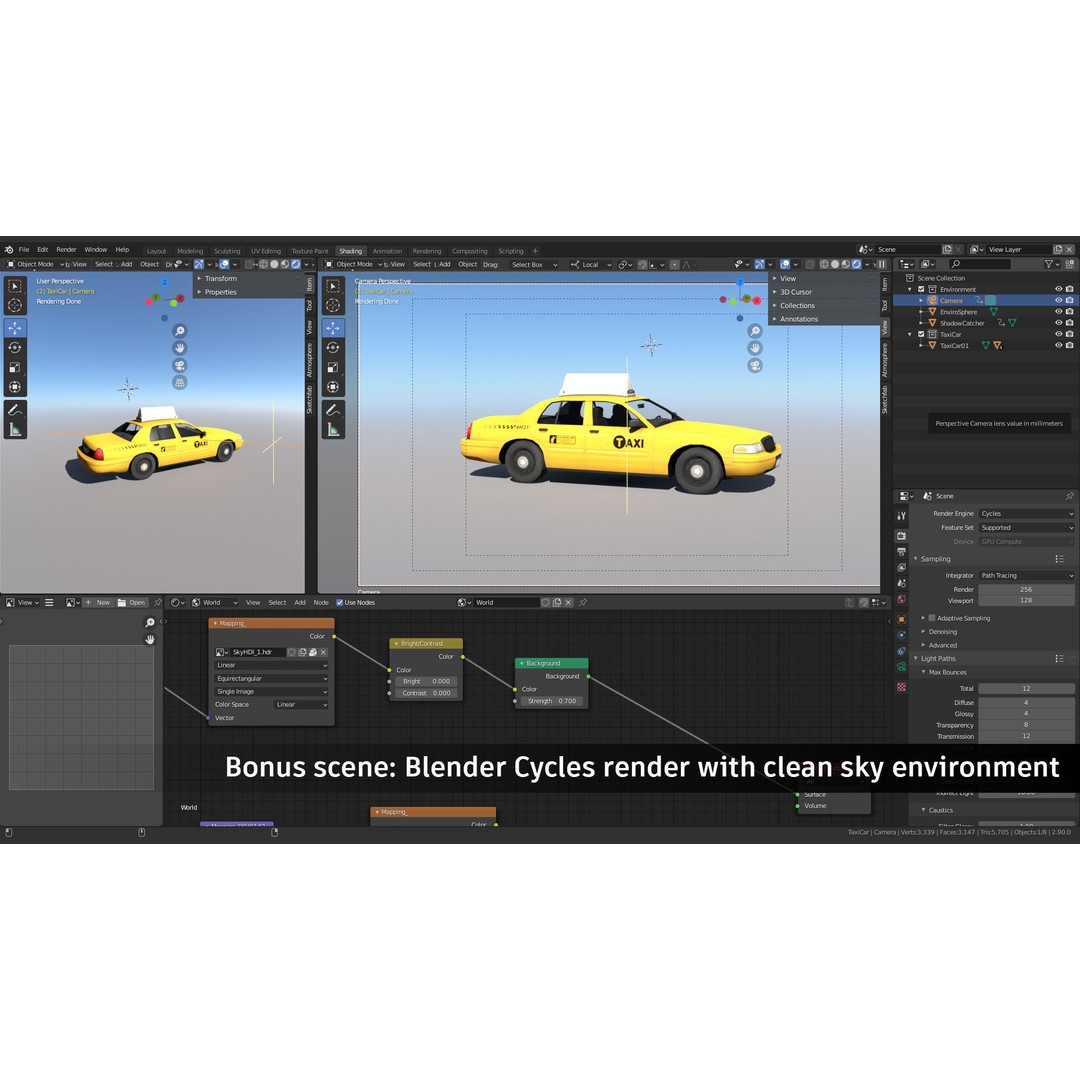Click zoom magnifier in image editor
This screenshot has width=1080, height=1080.
click(149, 623)
